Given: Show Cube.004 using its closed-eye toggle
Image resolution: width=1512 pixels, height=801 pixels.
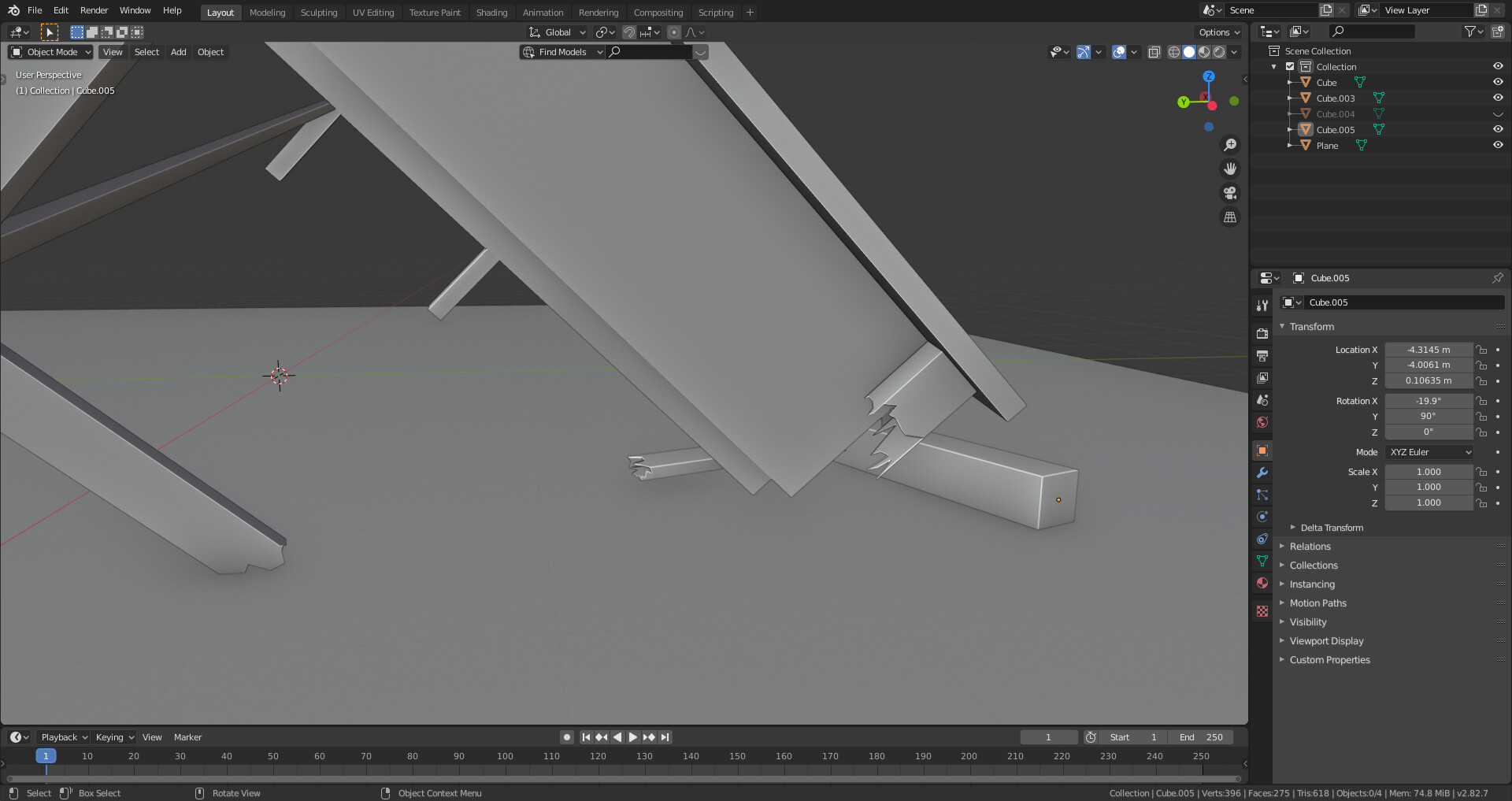Looking at the screenshot, I should [x=1497, y=113].
